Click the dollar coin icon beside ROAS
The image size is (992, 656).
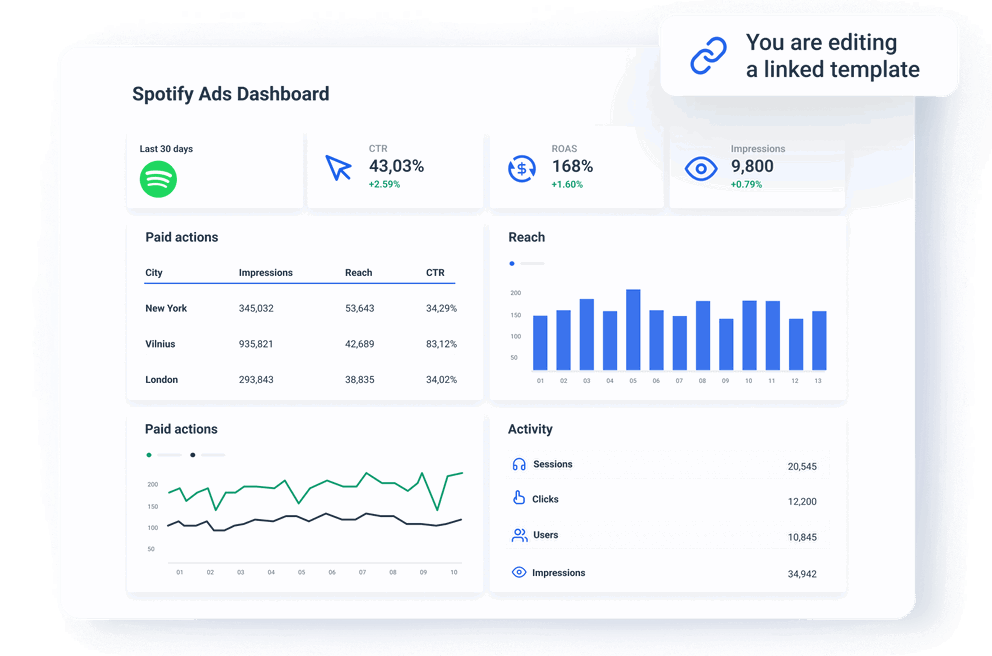[x=520, y=168]
